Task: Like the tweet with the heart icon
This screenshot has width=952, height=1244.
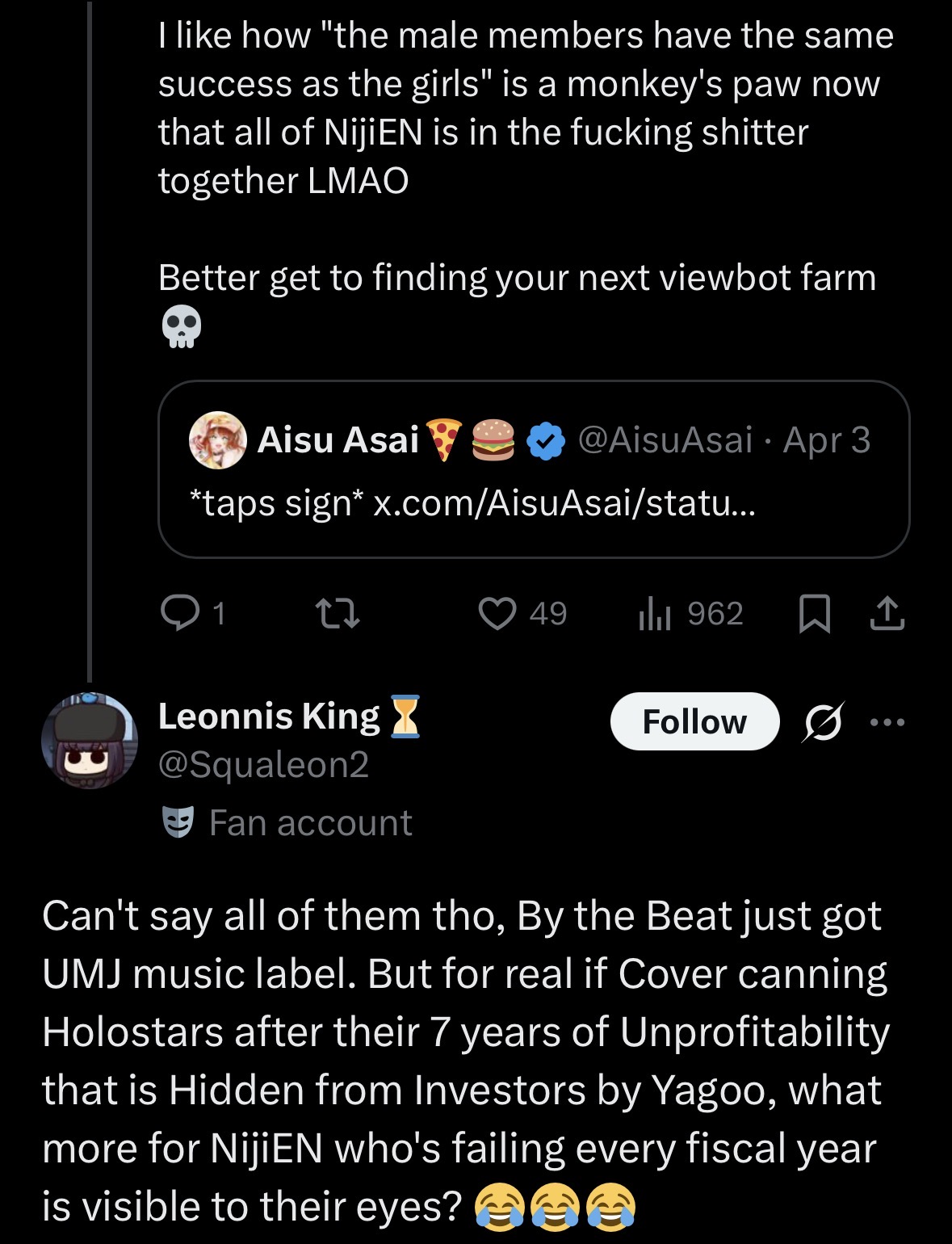Action: click(497, 613)
